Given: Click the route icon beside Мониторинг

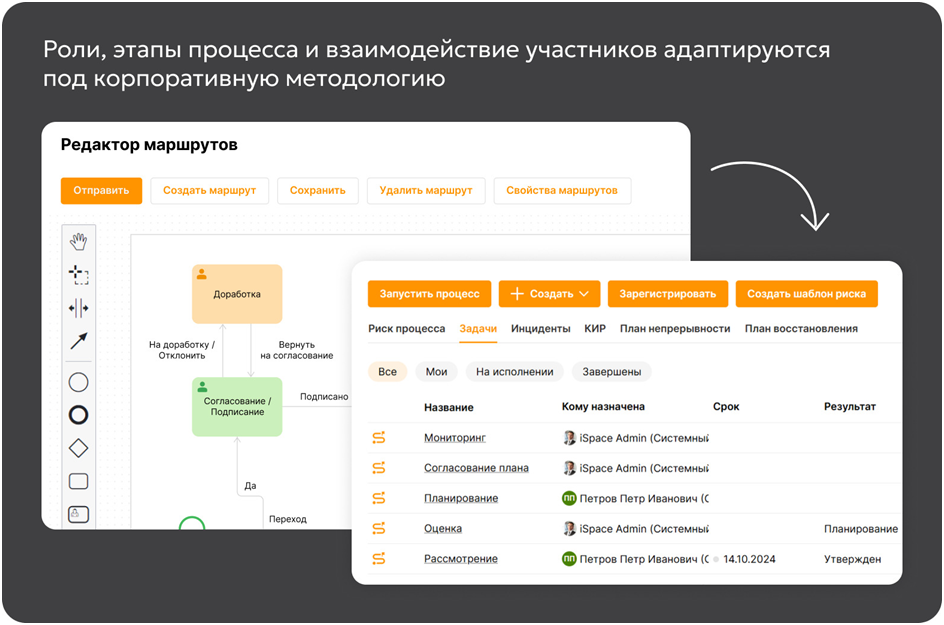Looking at the screenshot, I should [379, 438].
